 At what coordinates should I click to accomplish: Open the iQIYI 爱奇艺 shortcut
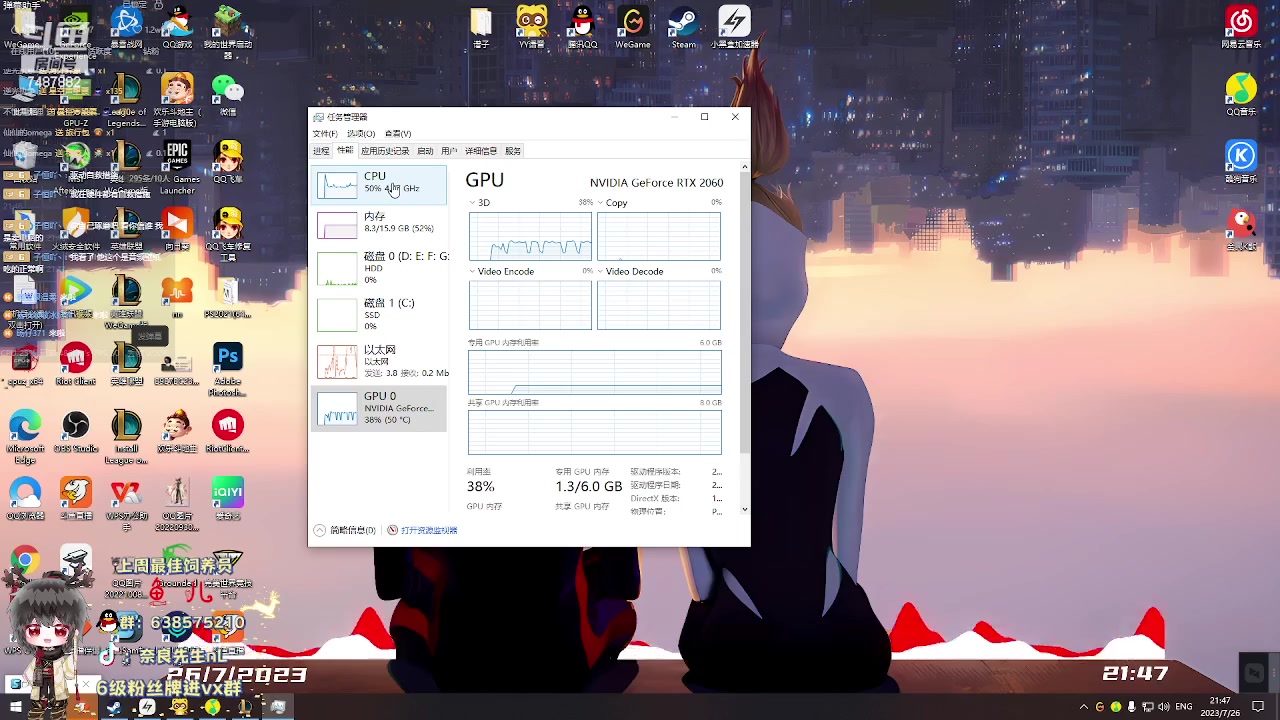pyautogui.click(x=228, y=498)
